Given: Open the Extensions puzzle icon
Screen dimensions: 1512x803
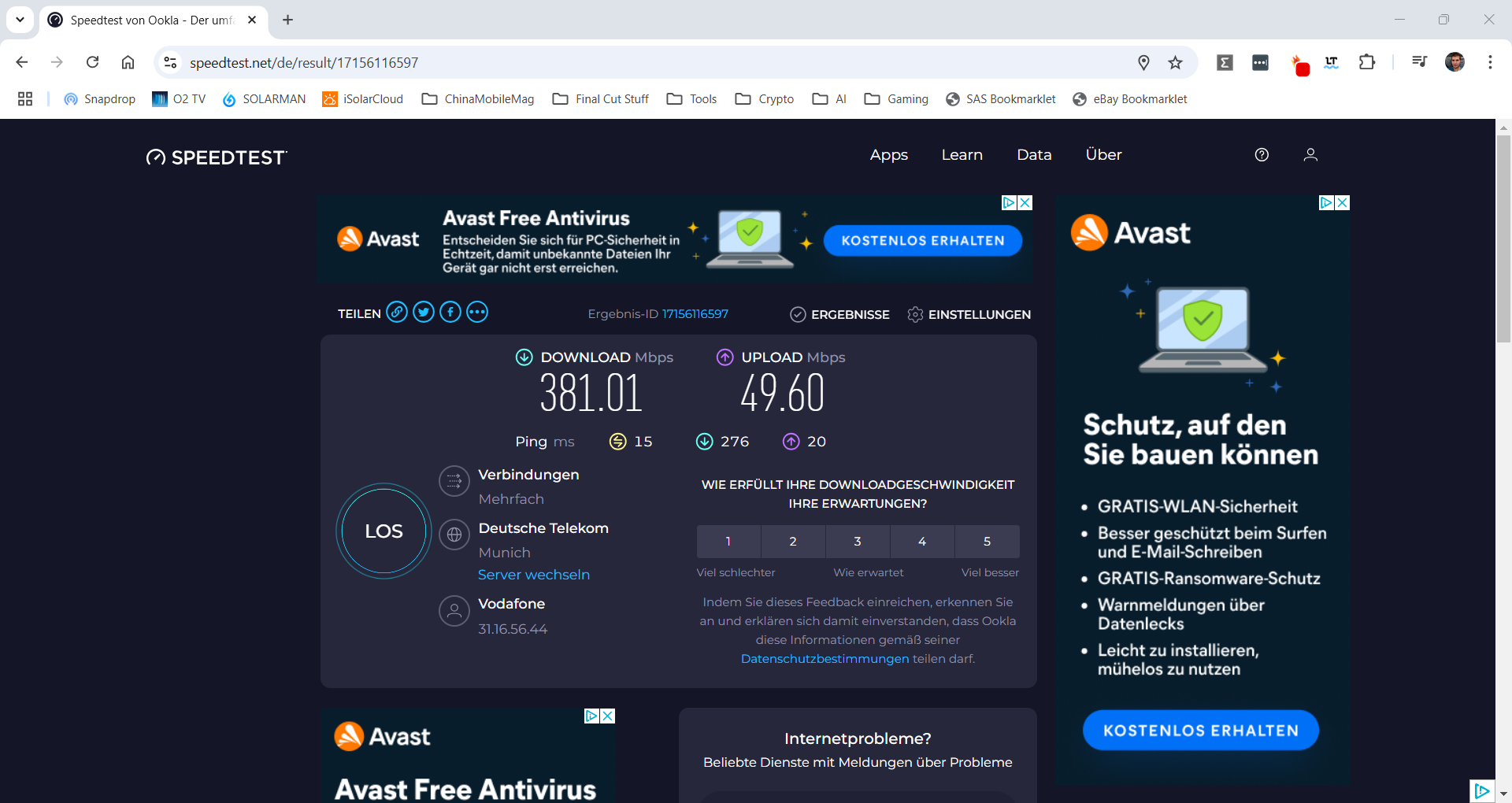Looking at the screenshot, I should point(1367,62).
